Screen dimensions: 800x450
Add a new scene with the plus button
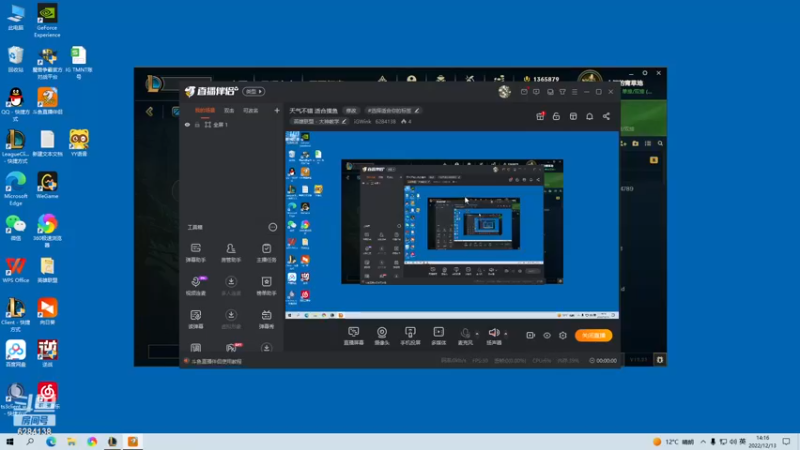pyautogui.click(x=277, y=110)
